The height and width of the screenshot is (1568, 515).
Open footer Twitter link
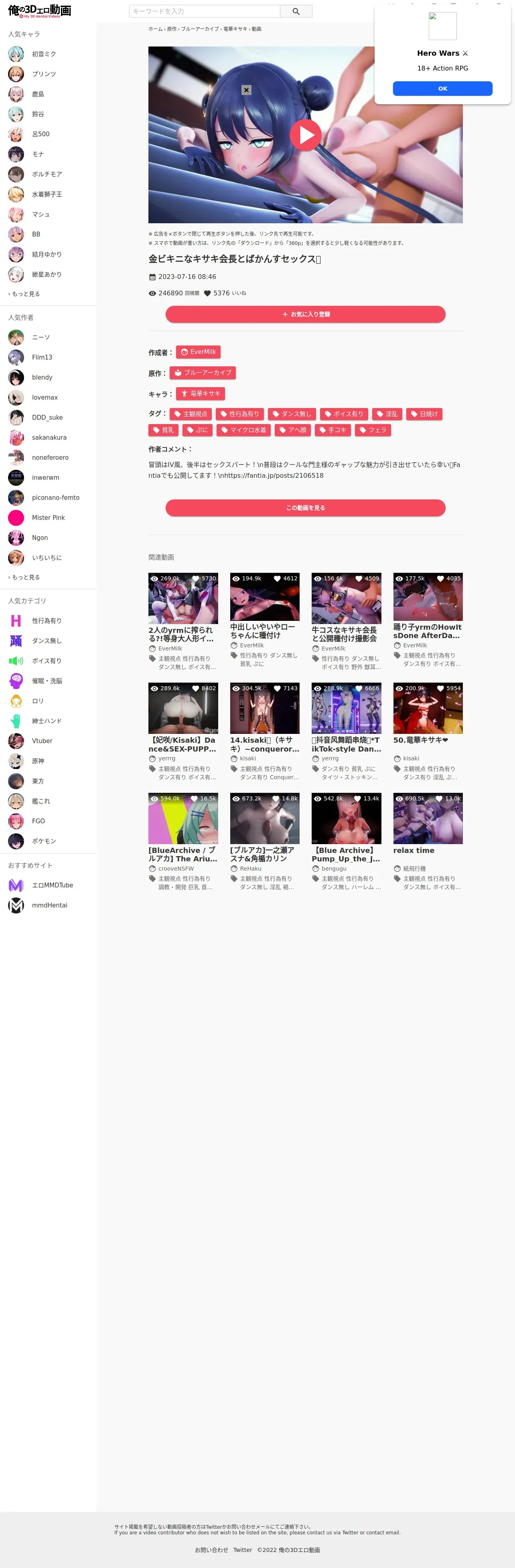point(243,1550)
